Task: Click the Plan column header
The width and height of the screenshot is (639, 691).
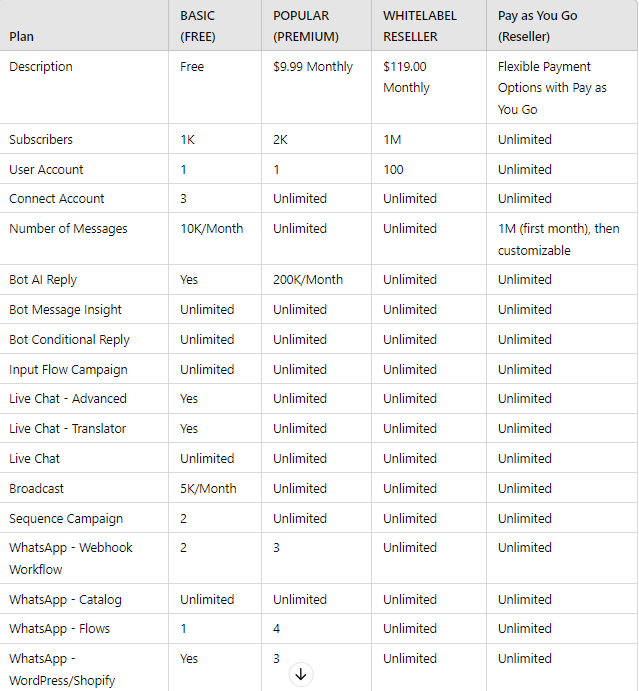Action: point(21,37)
